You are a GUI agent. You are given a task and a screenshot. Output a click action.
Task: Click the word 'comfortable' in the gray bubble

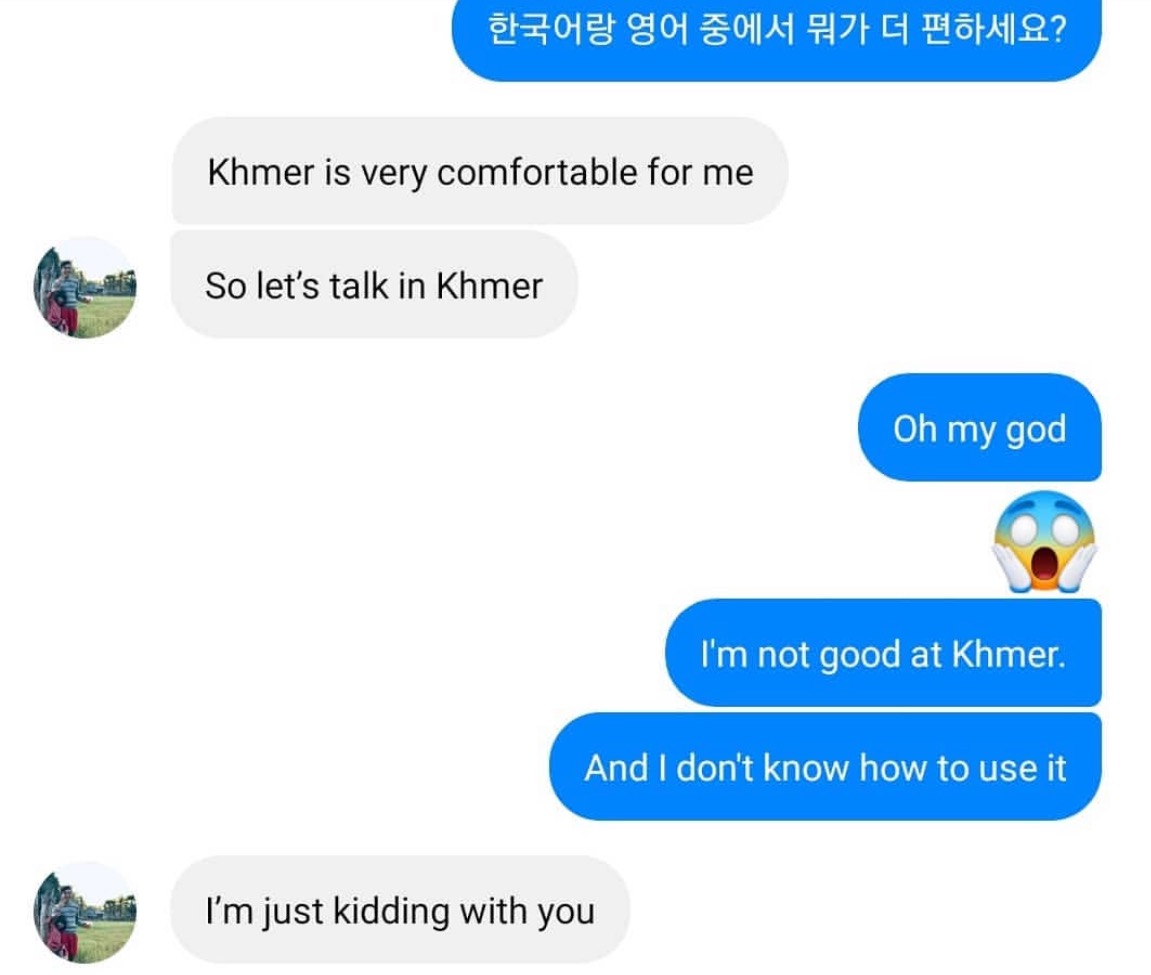[537, 173]
